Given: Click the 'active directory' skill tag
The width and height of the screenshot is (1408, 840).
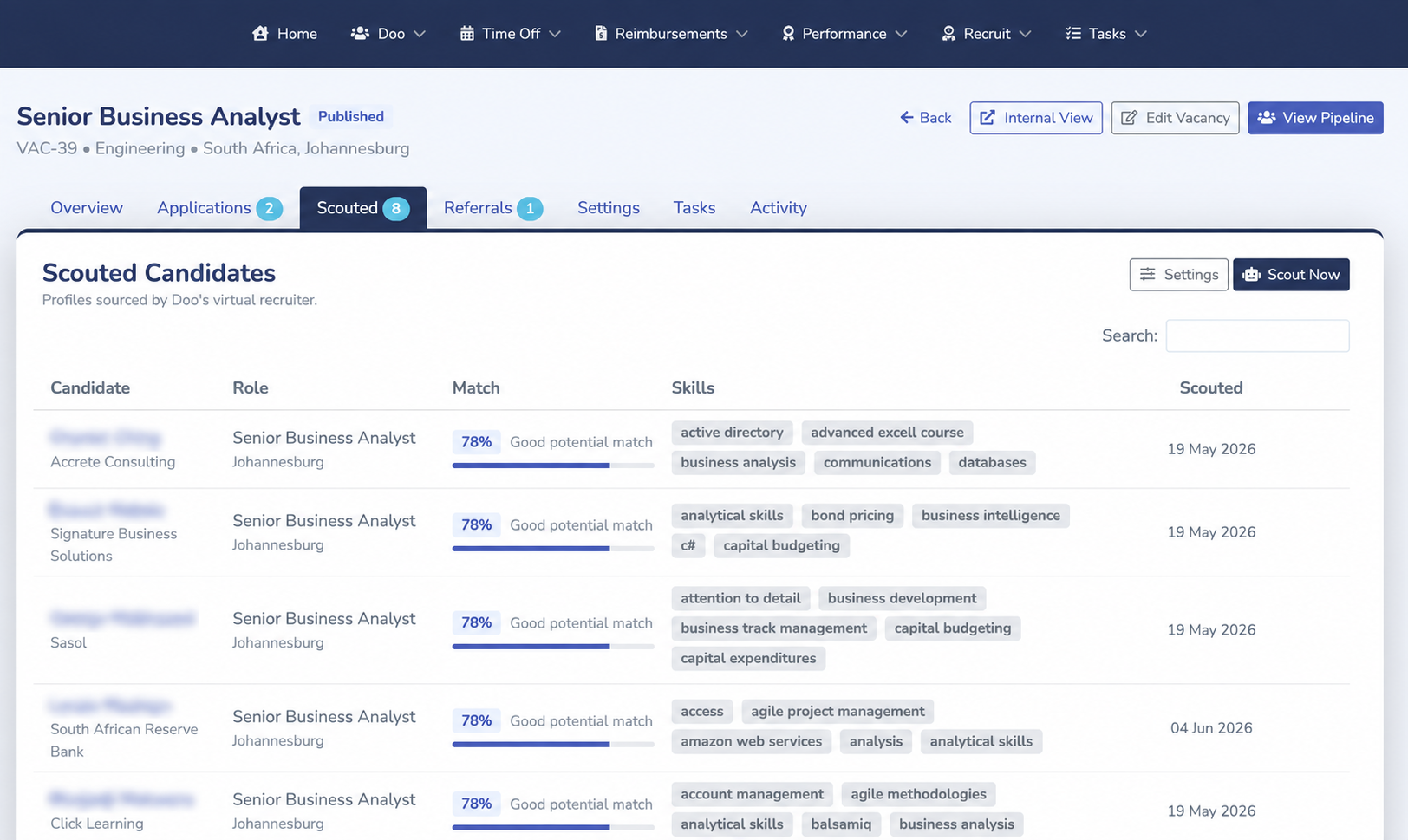Looking at the screenshot, I should (732, 433).
